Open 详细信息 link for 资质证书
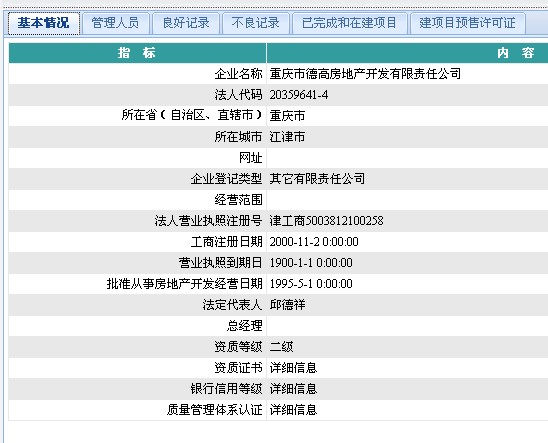Image resolution: width=548 pixels, height=443 pixels. click(x=293, y=368)
